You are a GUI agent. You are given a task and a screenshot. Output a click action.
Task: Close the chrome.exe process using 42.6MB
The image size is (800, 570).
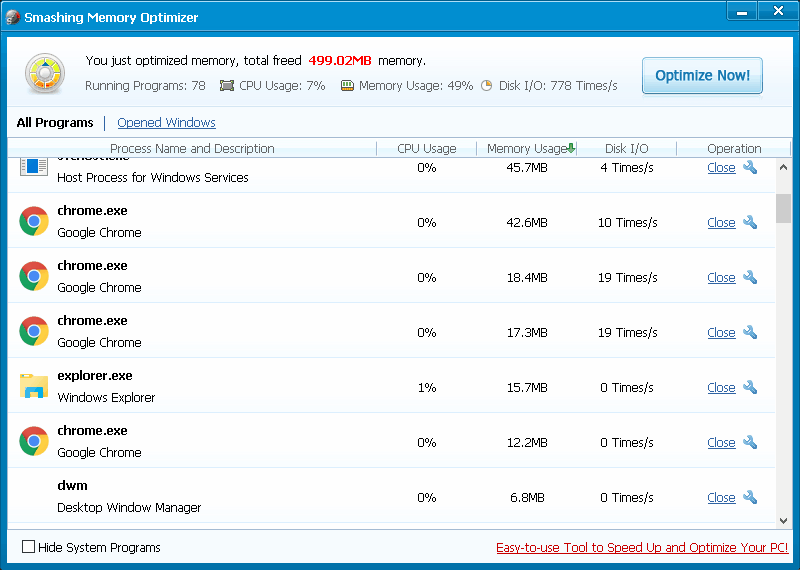coord(721,223)
